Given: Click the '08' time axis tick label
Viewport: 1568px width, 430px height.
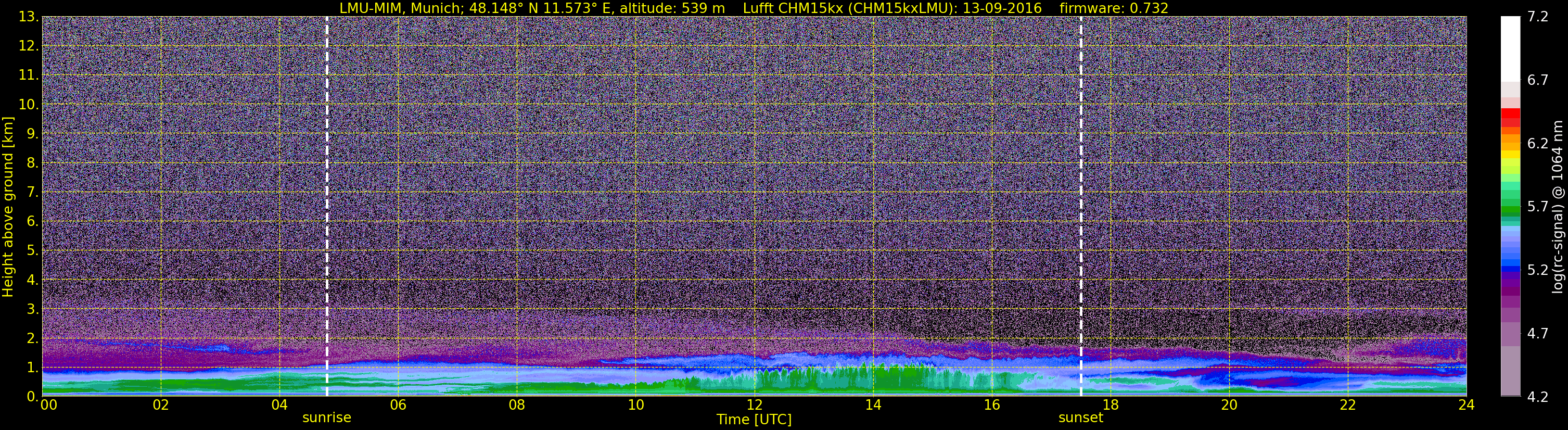Looking at the screenshot, I should coord(517,405).
